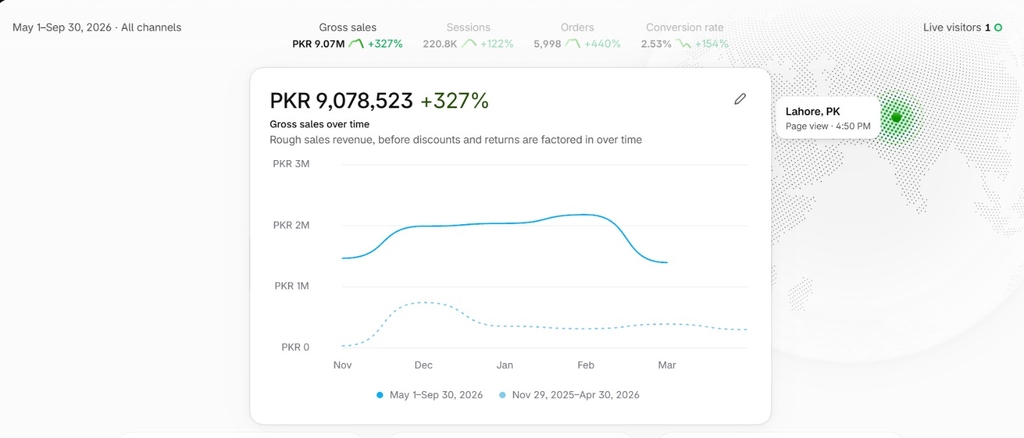
Task: Click the PKR 3M axis label
Action: [x=291, y=164]
